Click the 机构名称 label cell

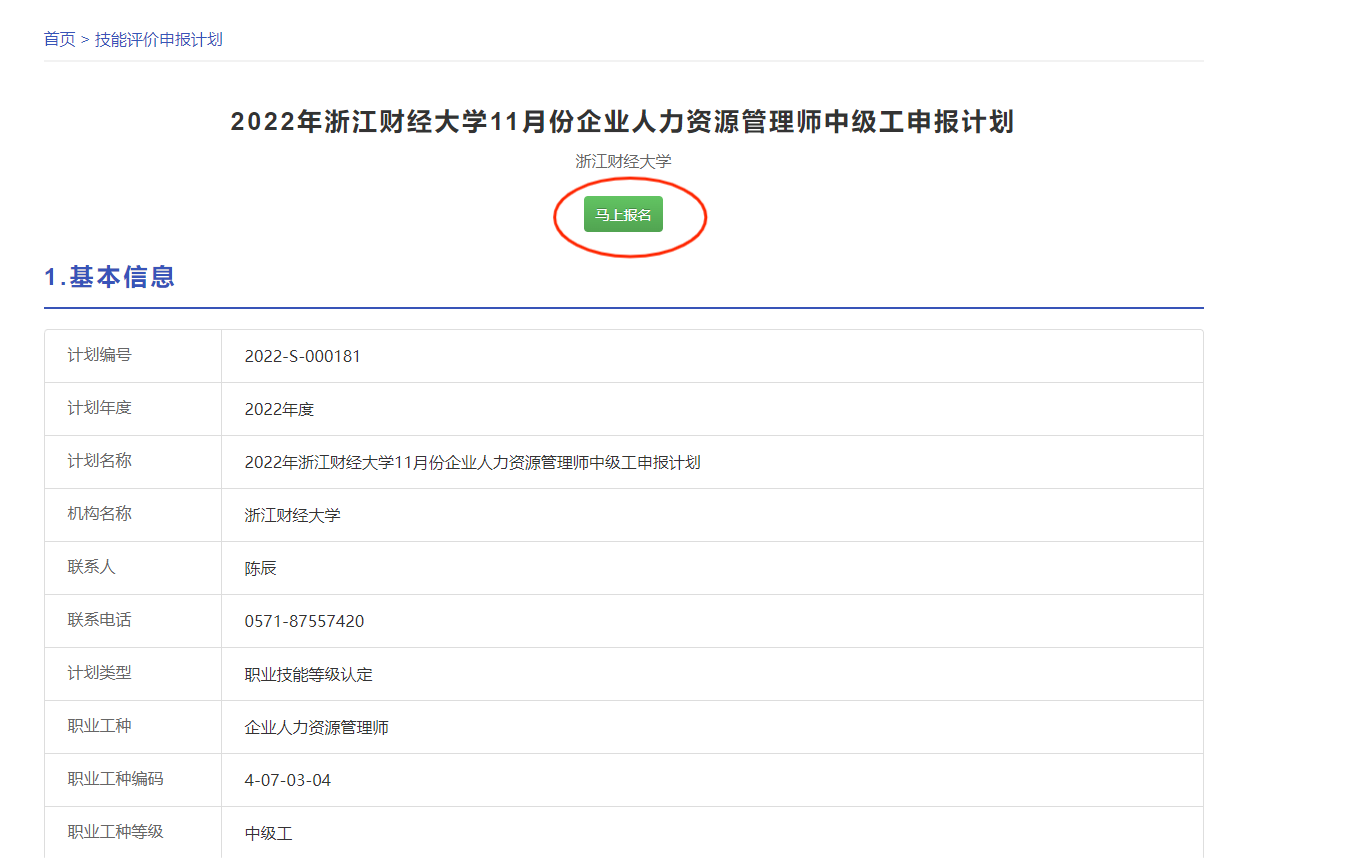click(133, 515)
